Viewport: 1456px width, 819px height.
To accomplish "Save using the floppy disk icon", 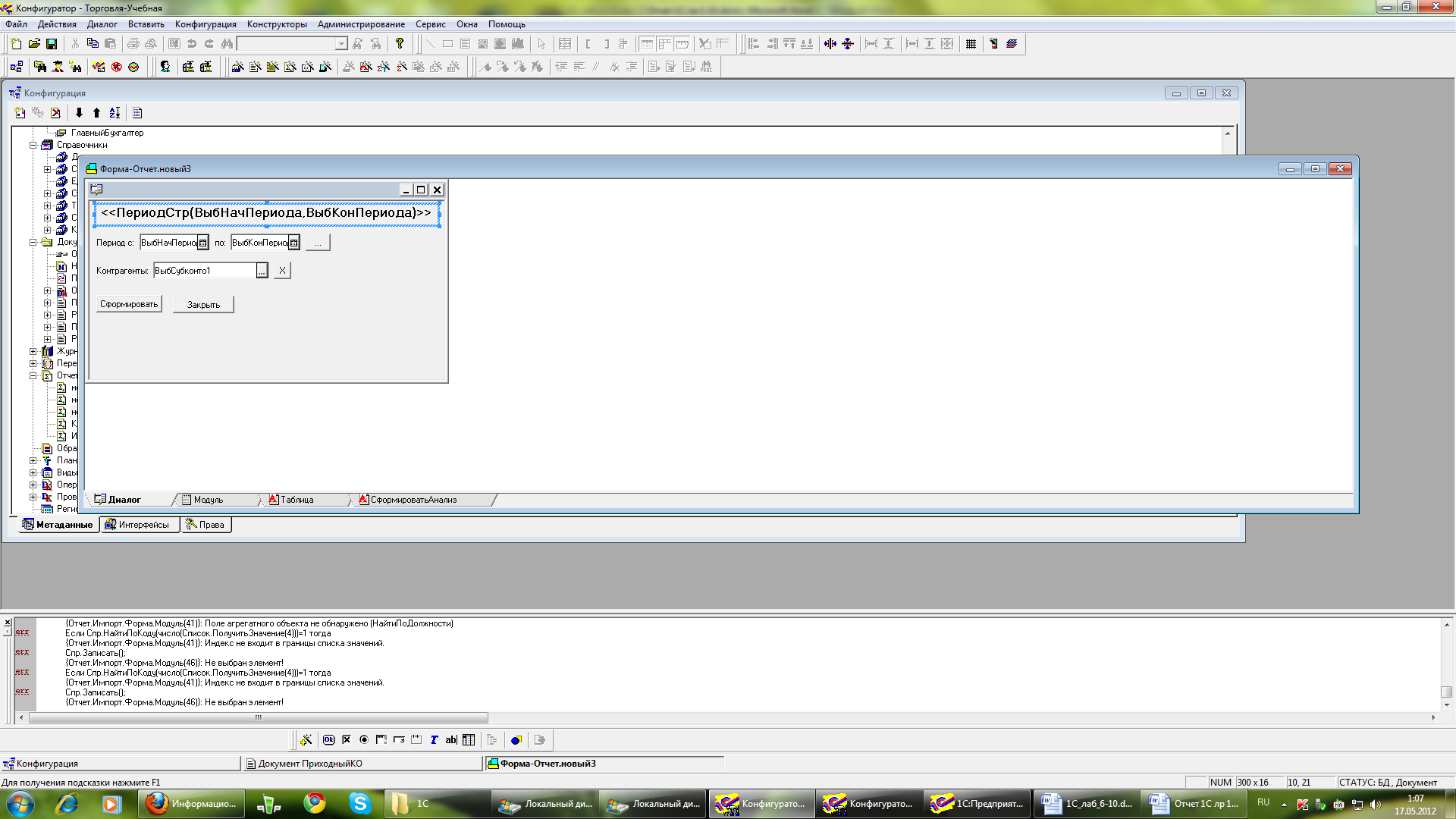I will click(x=52, y=44).
